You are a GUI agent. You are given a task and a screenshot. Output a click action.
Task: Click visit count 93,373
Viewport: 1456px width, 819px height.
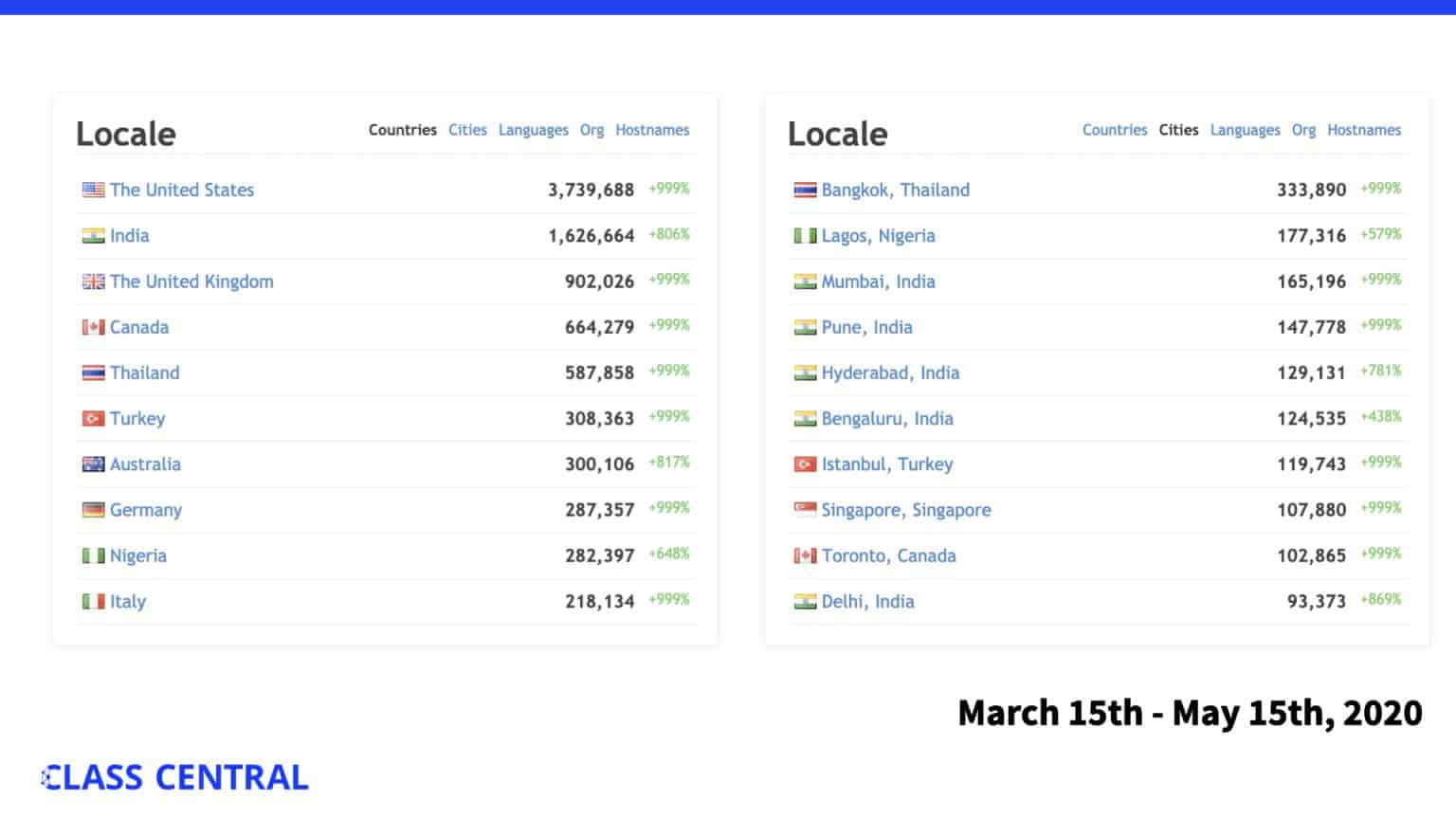coord(1317,602)
